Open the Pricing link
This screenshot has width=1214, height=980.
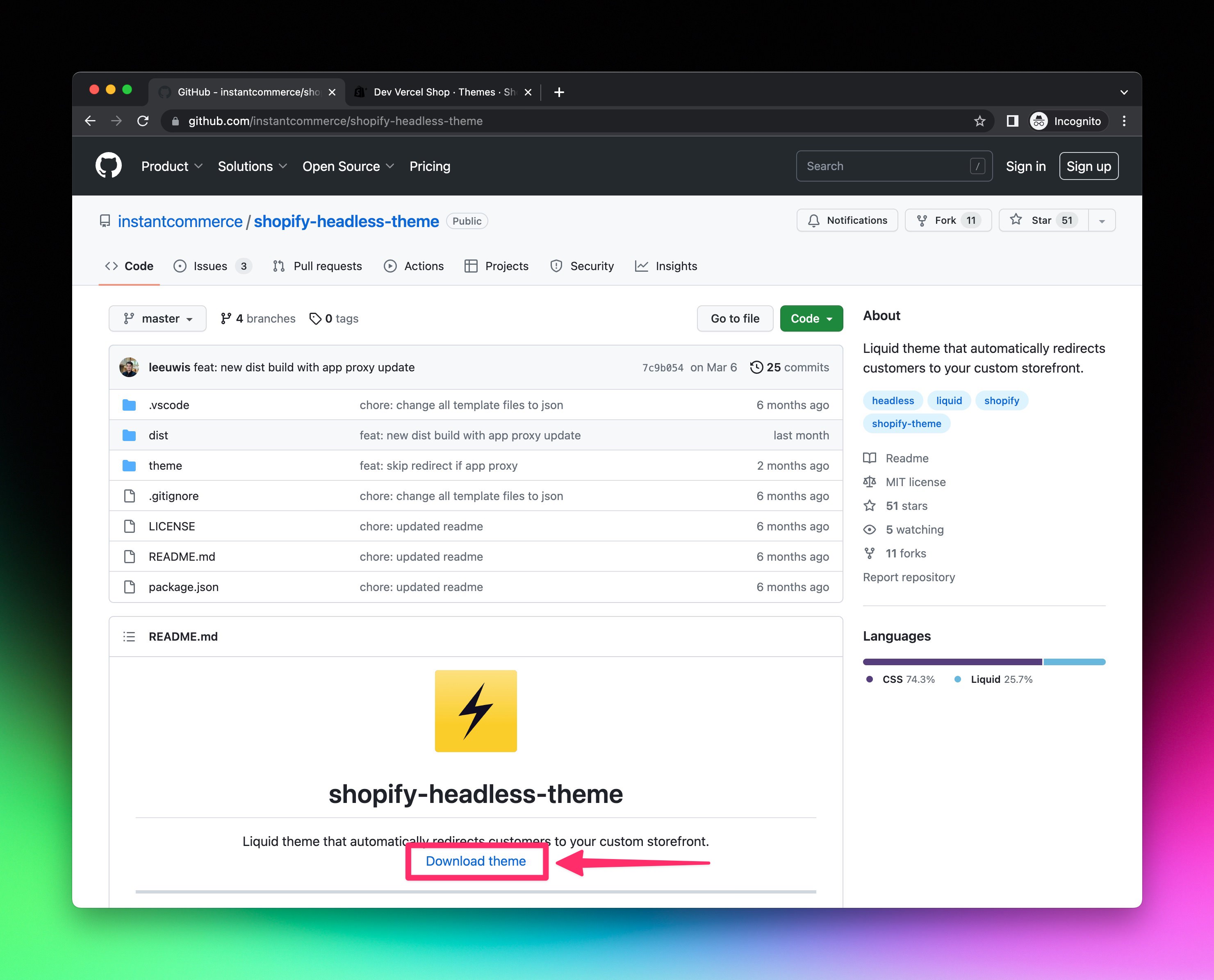click(x=430, y=166)
